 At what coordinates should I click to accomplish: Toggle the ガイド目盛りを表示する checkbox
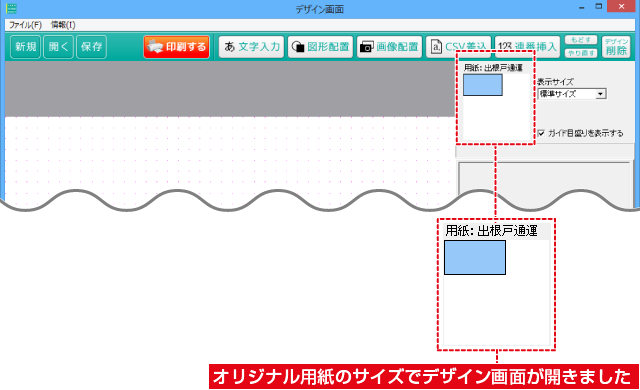click(x=541, y=133)
